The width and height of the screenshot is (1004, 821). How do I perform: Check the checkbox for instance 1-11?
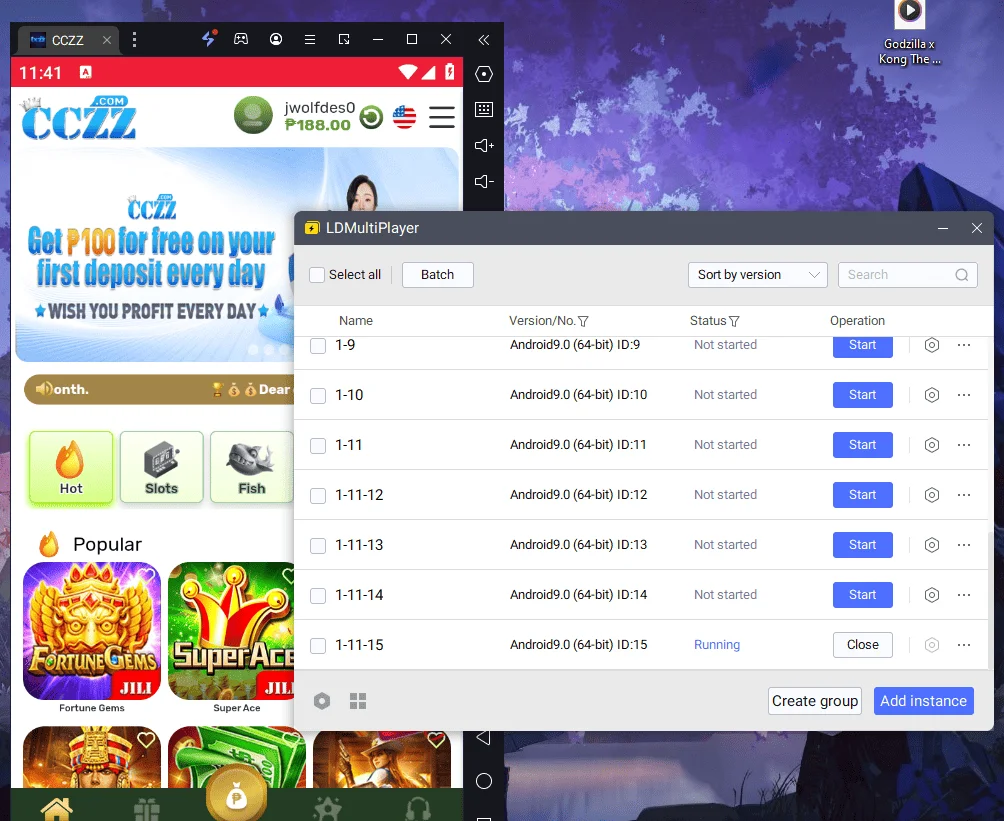318,446
